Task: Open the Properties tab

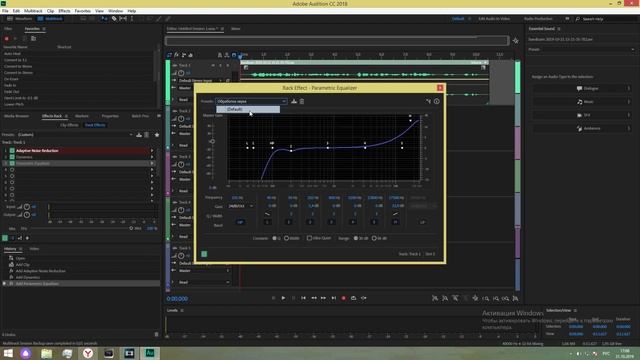Action: 110,116
